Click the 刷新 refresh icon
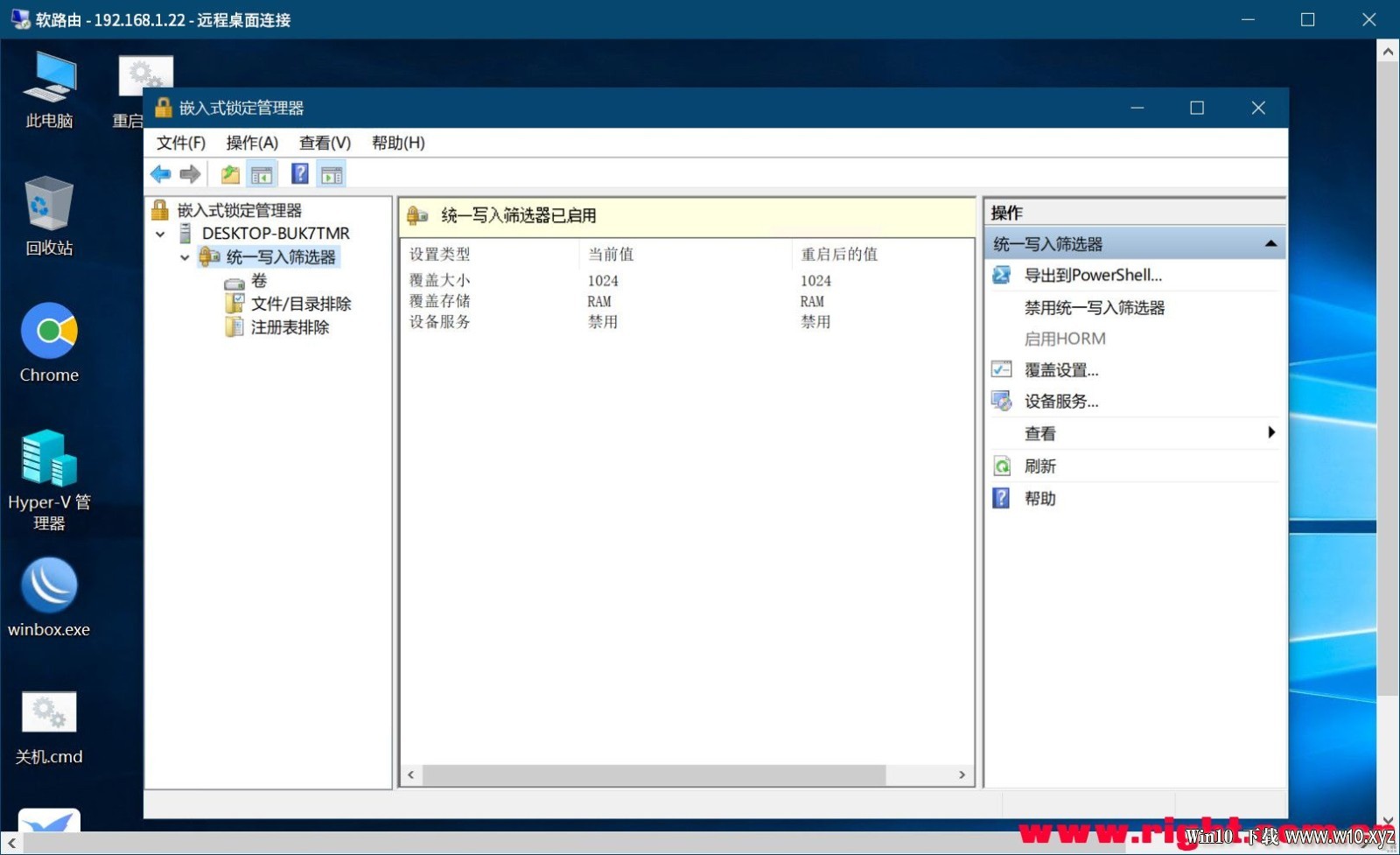Screen dimensions: 1400x855 point(1002,466)
